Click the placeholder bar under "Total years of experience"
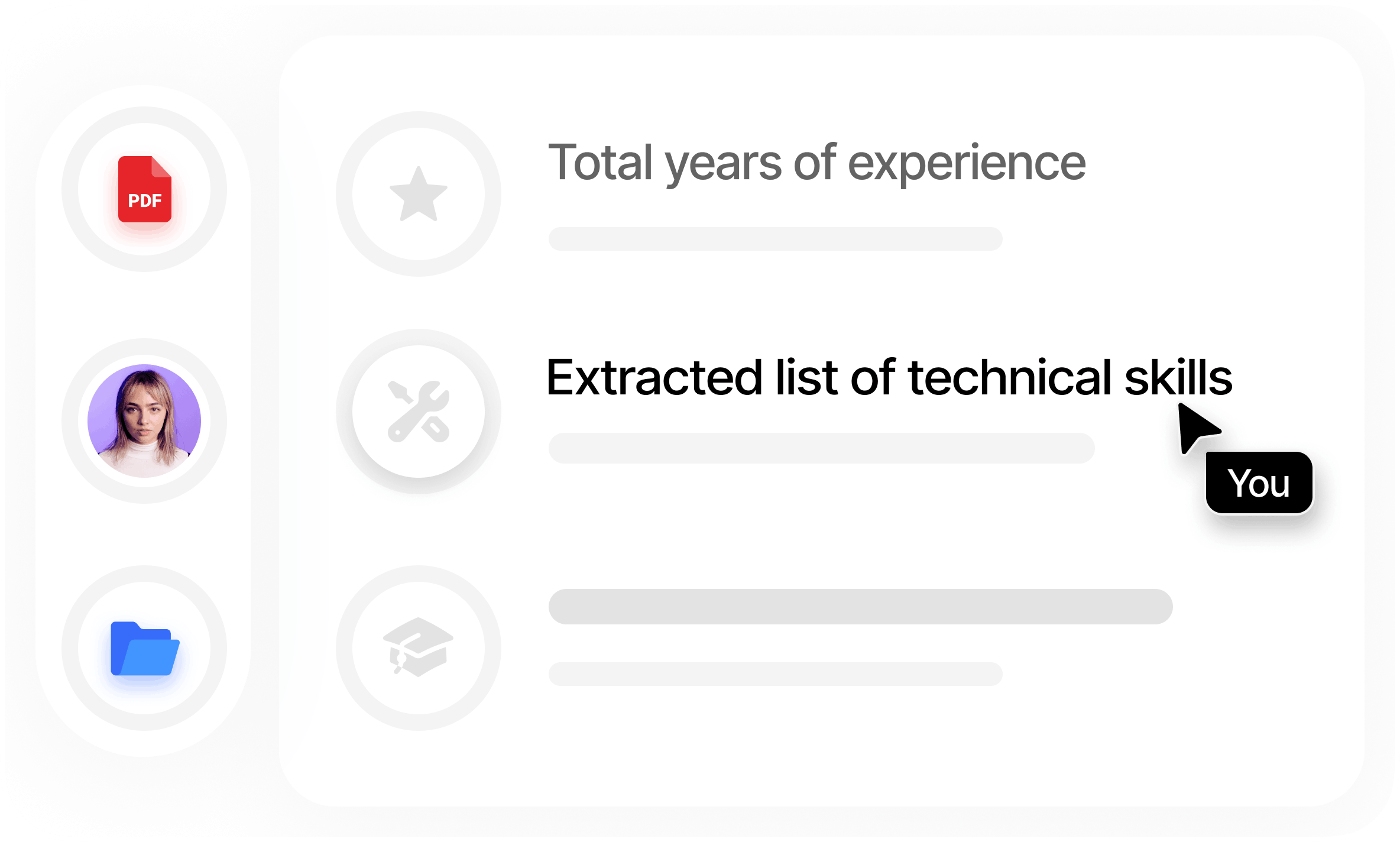1400x842 pixels. click(x=775, y=239)
